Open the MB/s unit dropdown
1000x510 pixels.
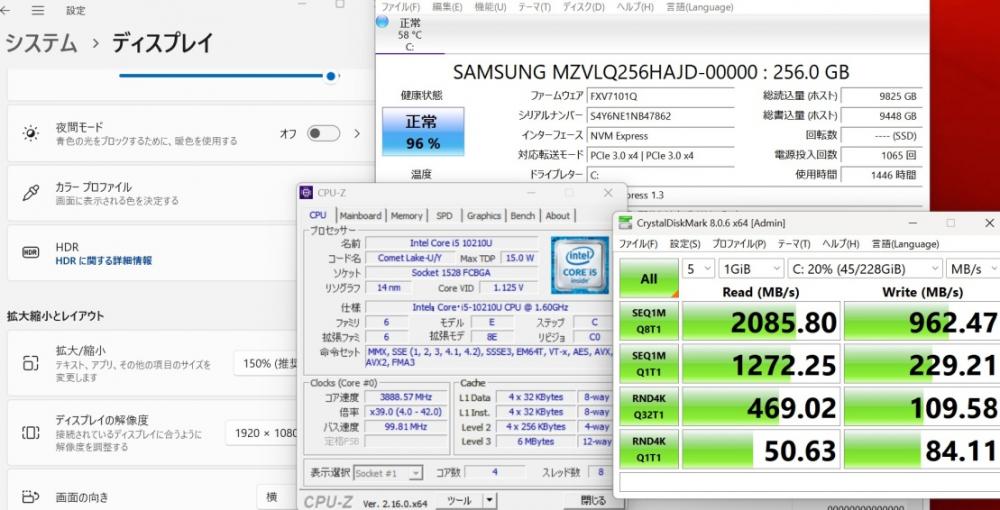pyautogui.click(x=973, y=269)
